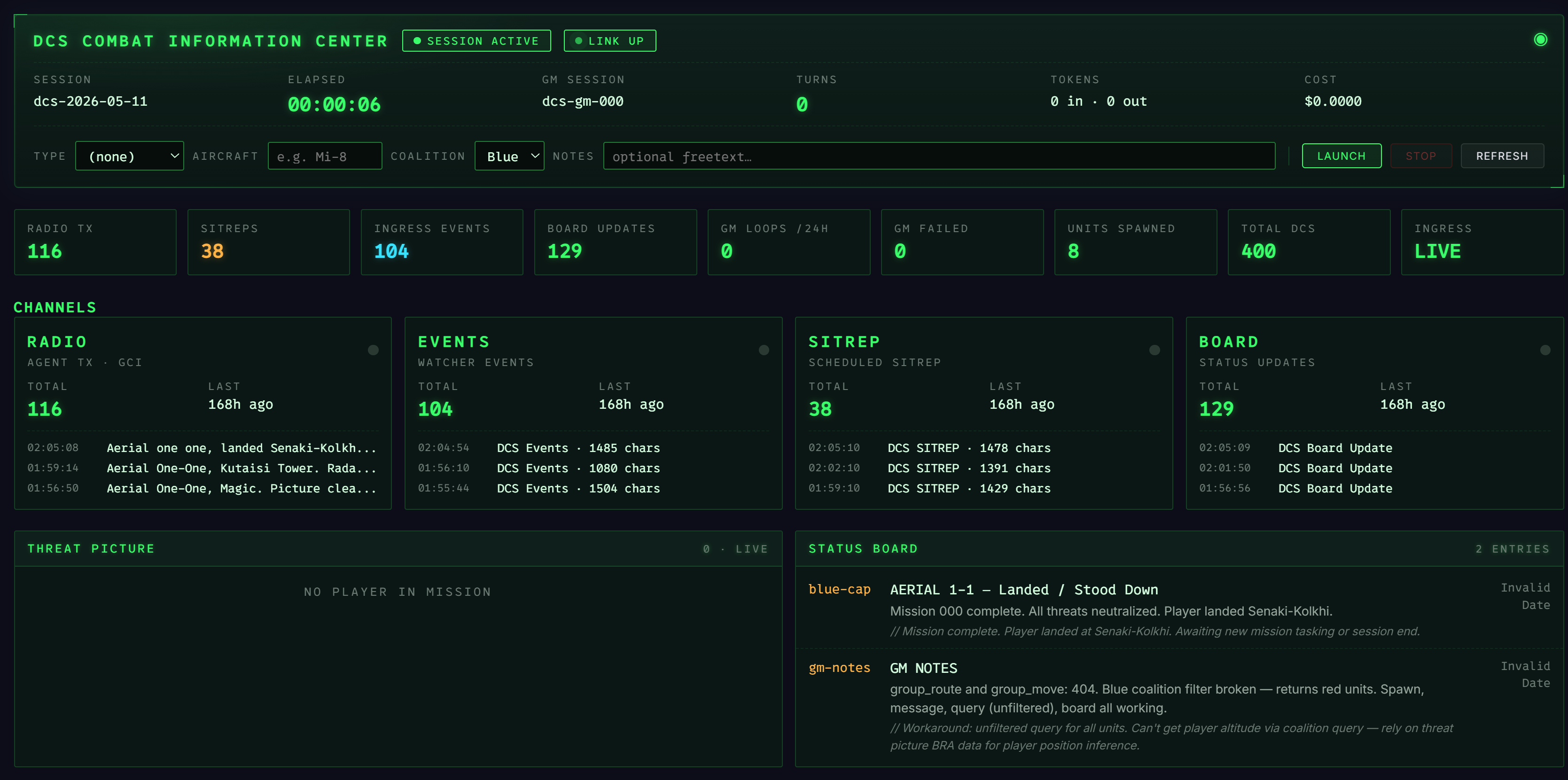Select the INGRESS LIVE stat card
Viewport: 1568px width, 780px height.
coord(1483,242)
